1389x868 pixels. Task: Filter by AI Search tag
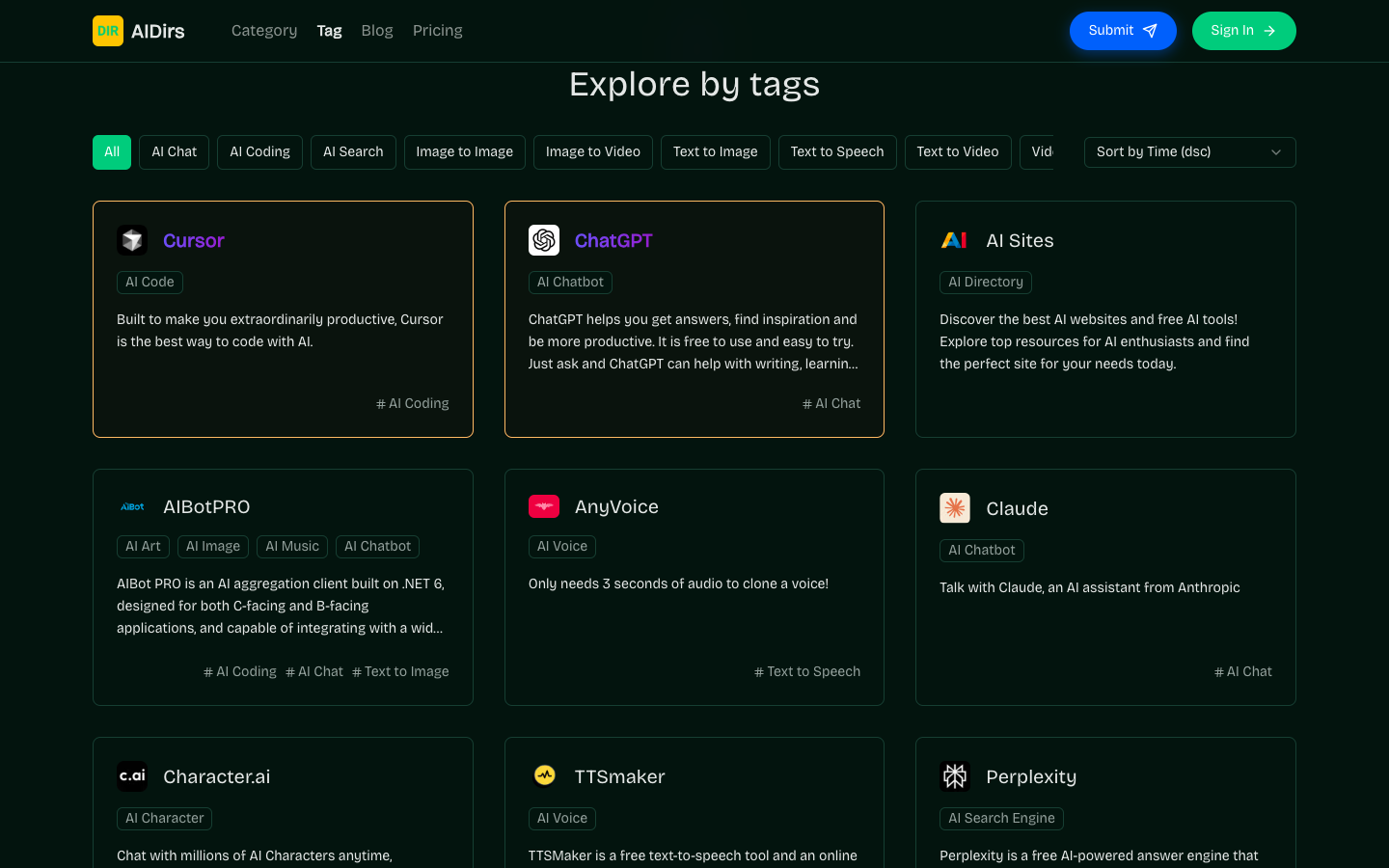click(353, 152)
